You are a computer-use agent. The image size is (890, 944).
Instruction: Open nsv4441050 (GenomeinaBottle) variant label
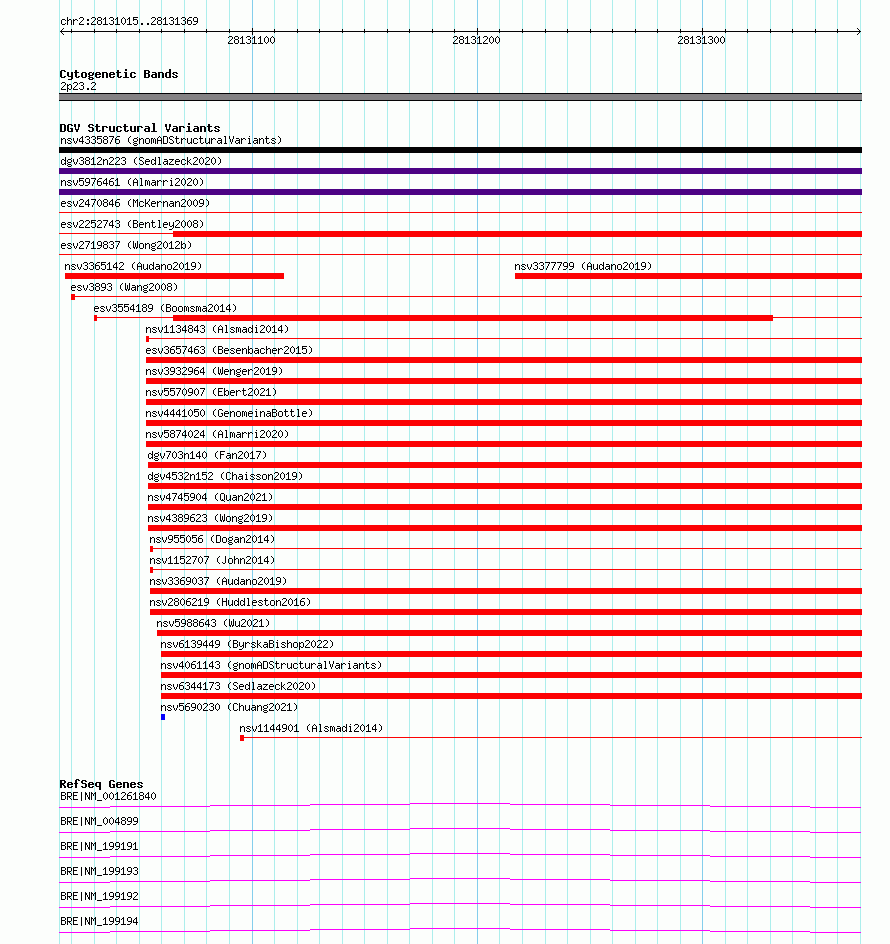(x=229, y=414)
